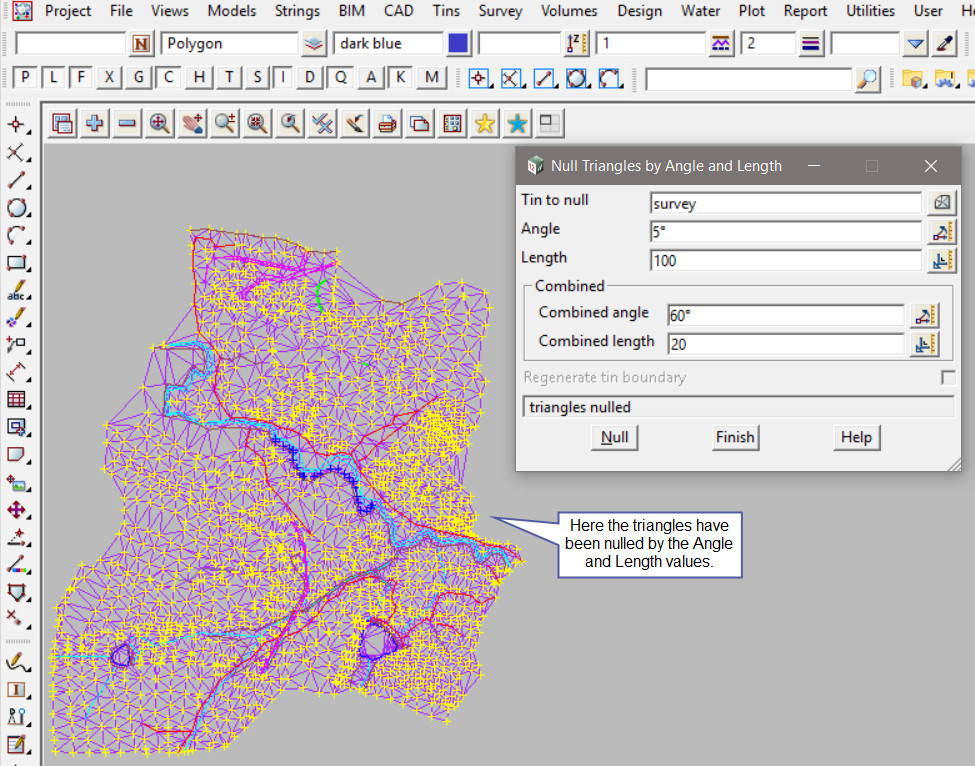975x766 pixels.
Task: Click the printer plot icon in view toolbar
Action: [x=388, y=123]
